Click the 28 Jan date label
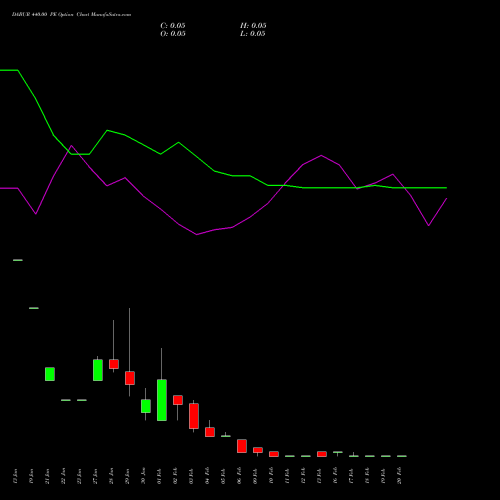The height and width of the screenshot is (500, 500). 112,476
